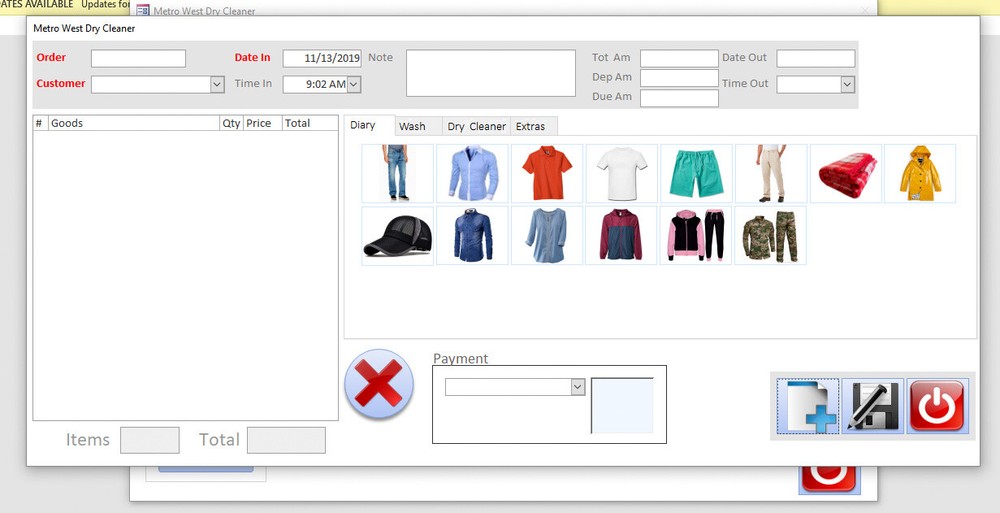This screenshot has height=513, width=1000.
Task: Select the teal shorts item
Action: pos(696,173)
